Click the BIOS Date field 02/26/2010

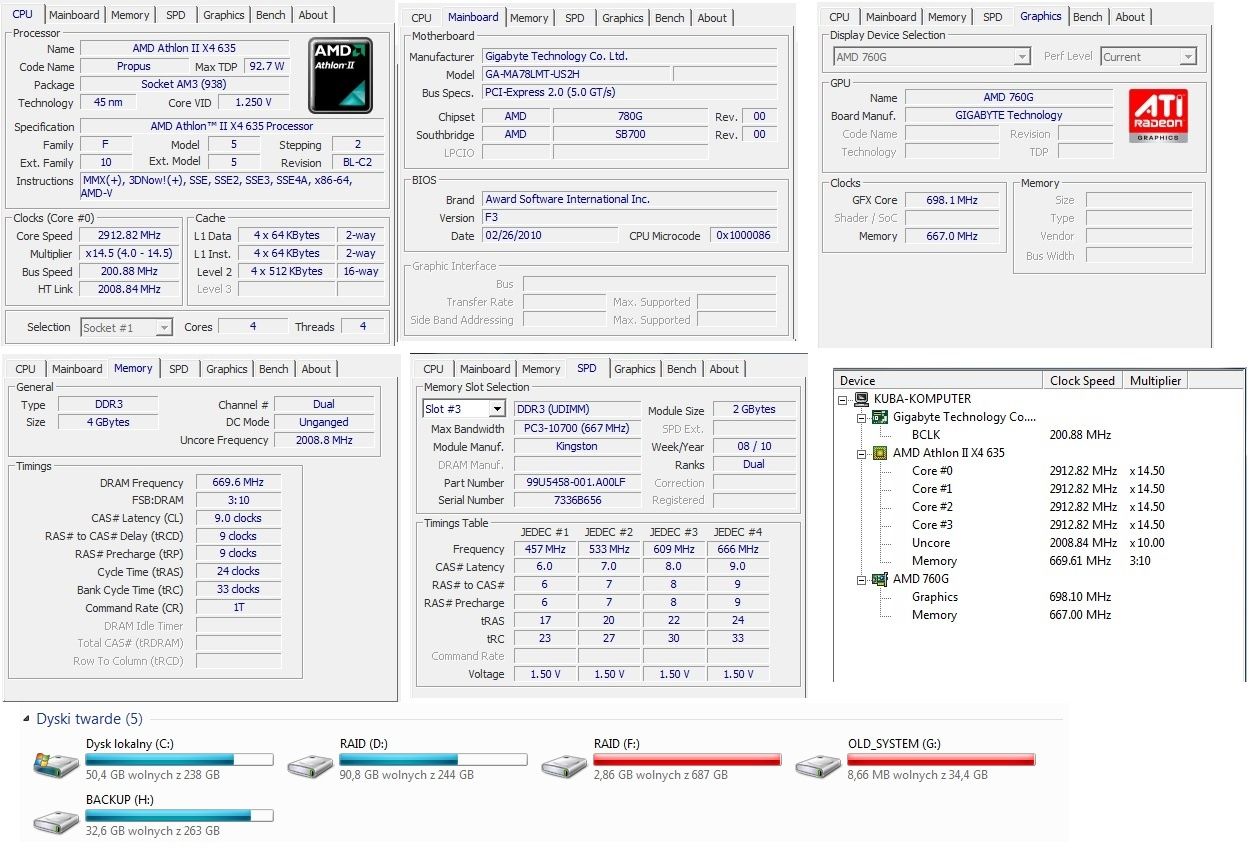click(x=549, y=236)
